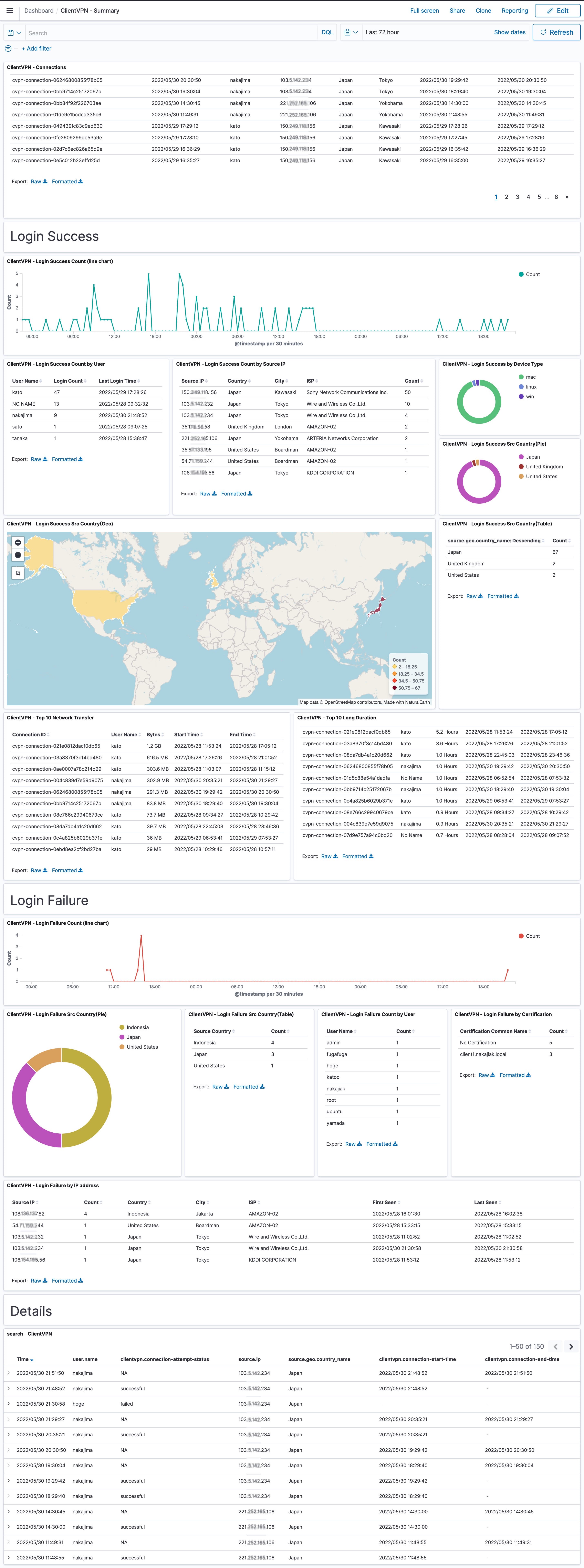
Task: Toggle Japan legend in failure country pie
Action: [130, 1037]
